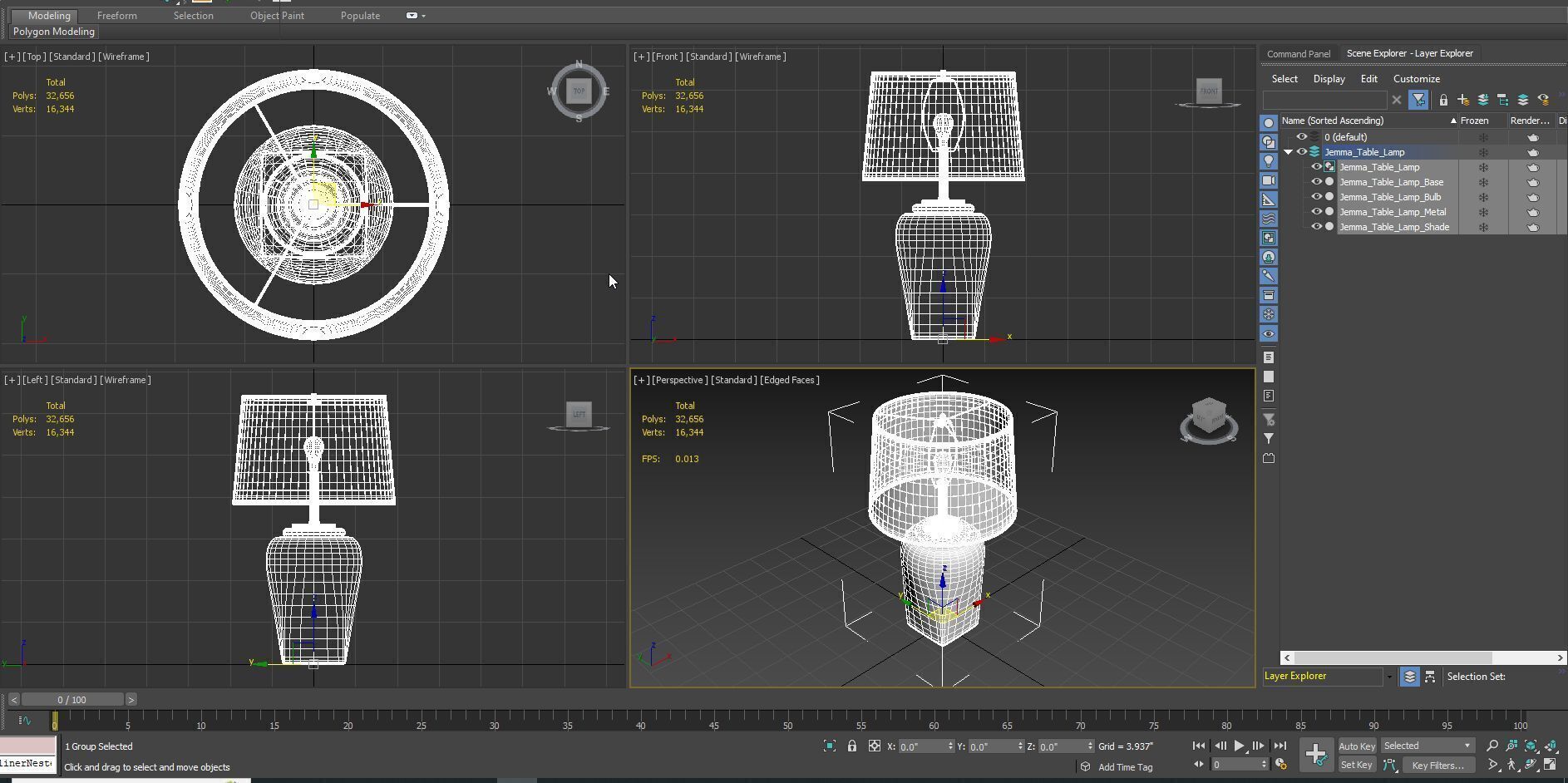The image size is (1568, 783).
Task: Toggle Renderable teapot for Jemma_Table_Lamp_Bulb
Action: (1533, 197)
